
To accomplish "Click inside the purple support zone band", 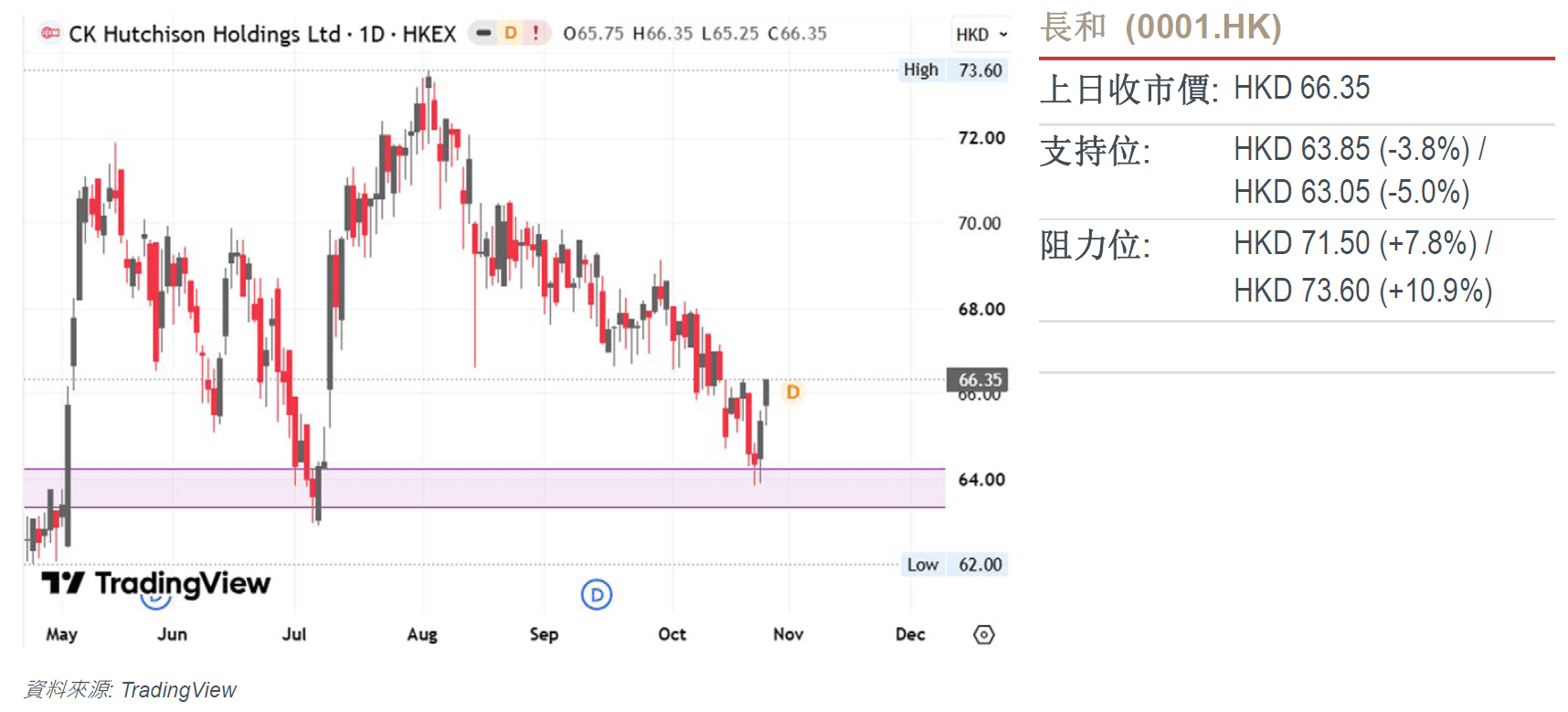I will 484,488.
